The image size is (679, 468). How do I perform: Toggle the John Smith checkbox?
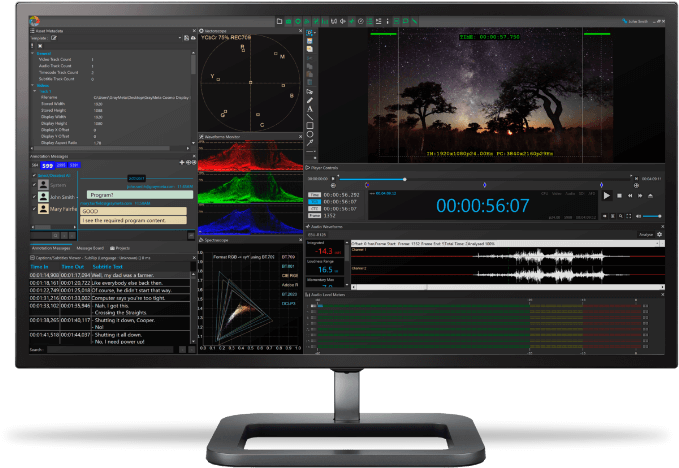(34, 197)
